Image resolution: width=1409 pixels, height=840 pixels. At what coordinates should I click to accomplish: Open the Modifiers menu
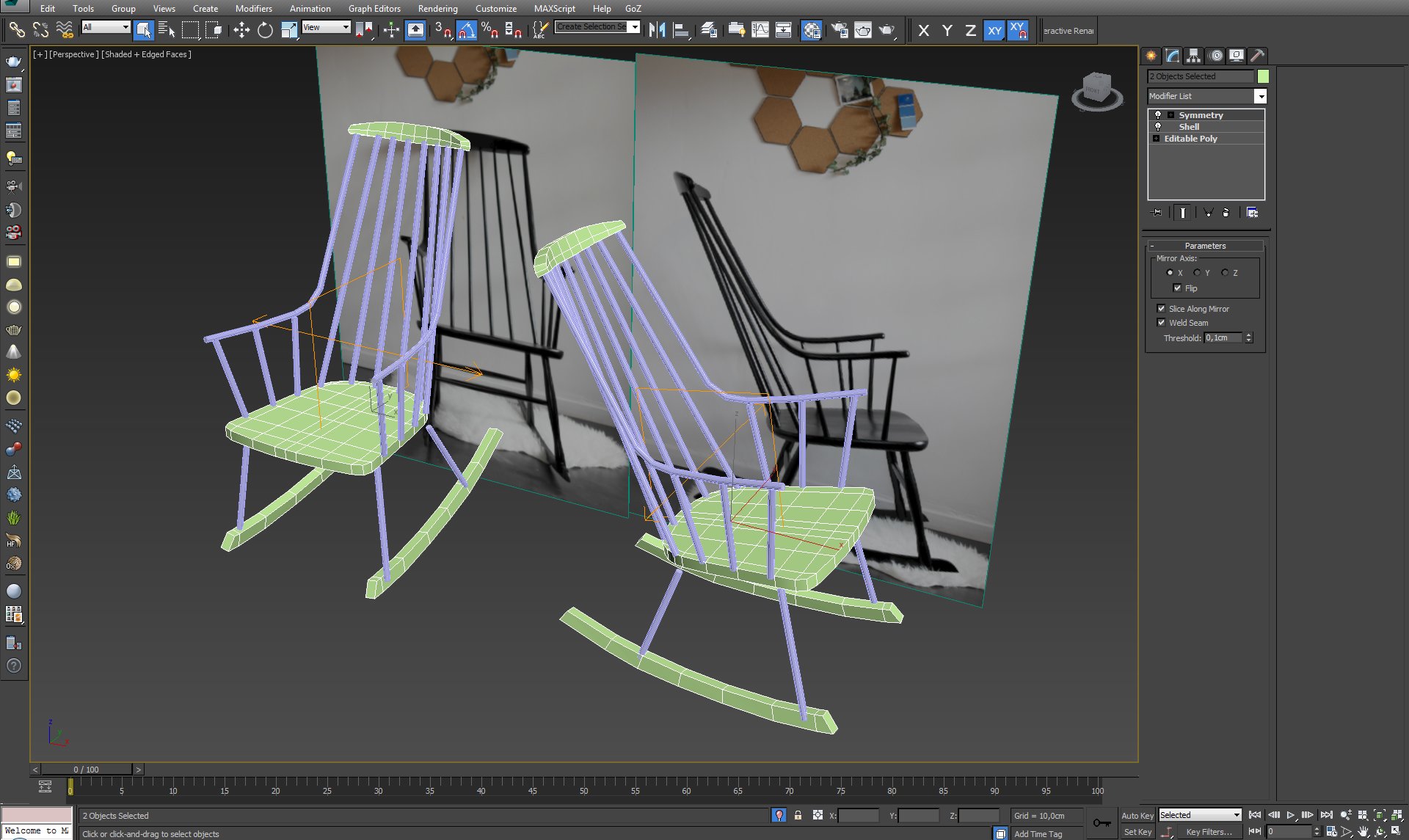253,9
